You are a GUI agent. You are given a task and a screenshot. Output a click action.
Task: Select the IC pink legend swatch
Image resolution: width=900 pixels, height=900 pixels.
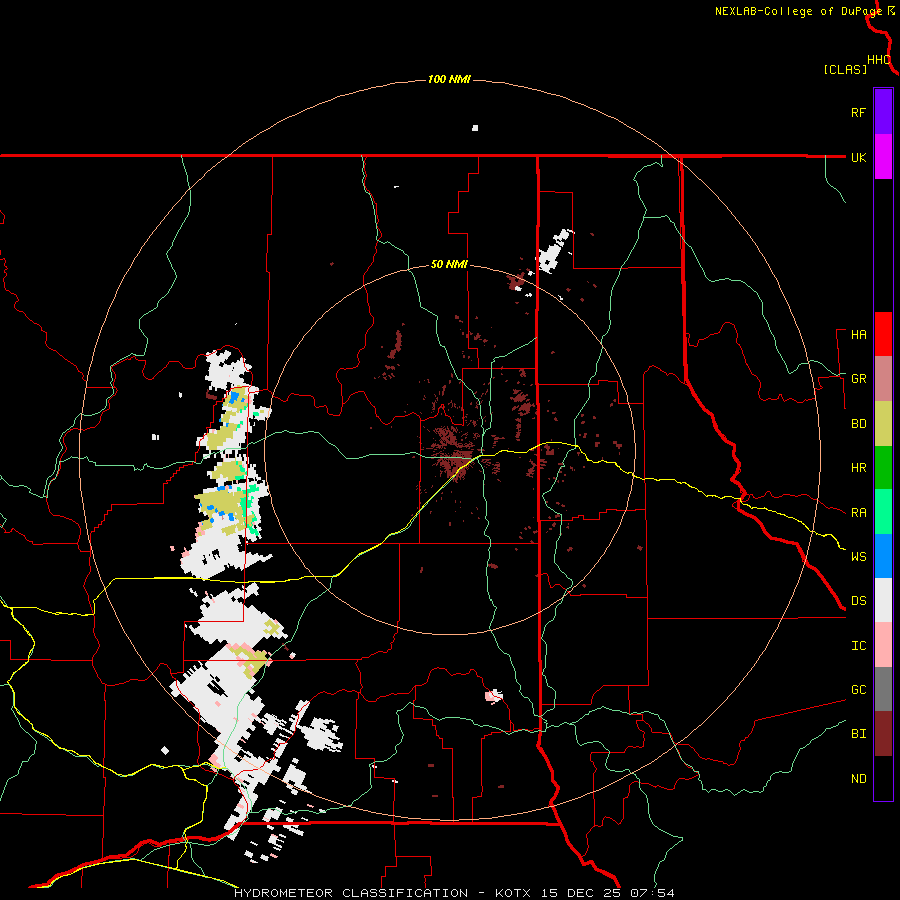883,645
